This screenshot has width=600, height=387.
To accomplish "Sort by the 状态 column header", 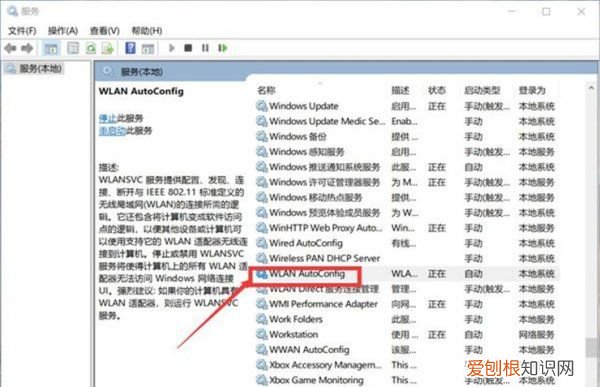I will (437, 90).
